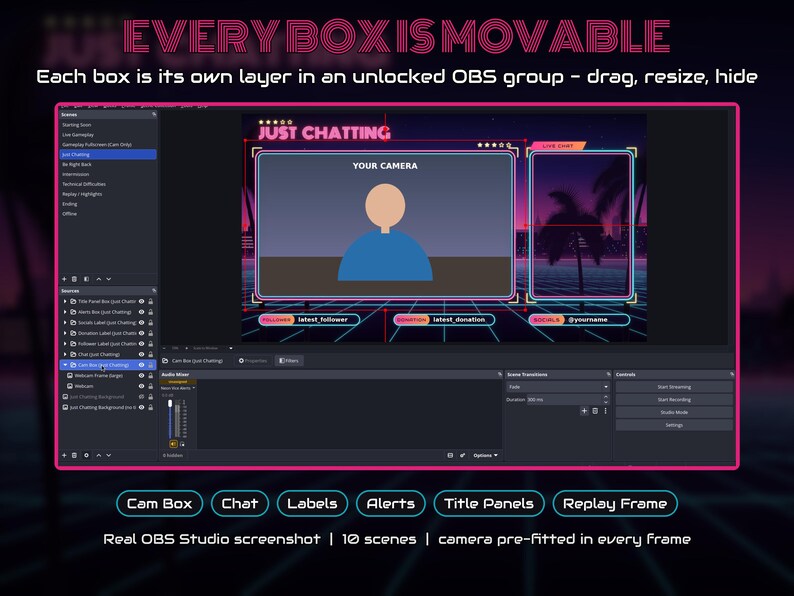Viewport: 794px width, 596px height.
Task: Select Gameplay Fullscreen (Cam Only) scene
Action: click(108, 144)
